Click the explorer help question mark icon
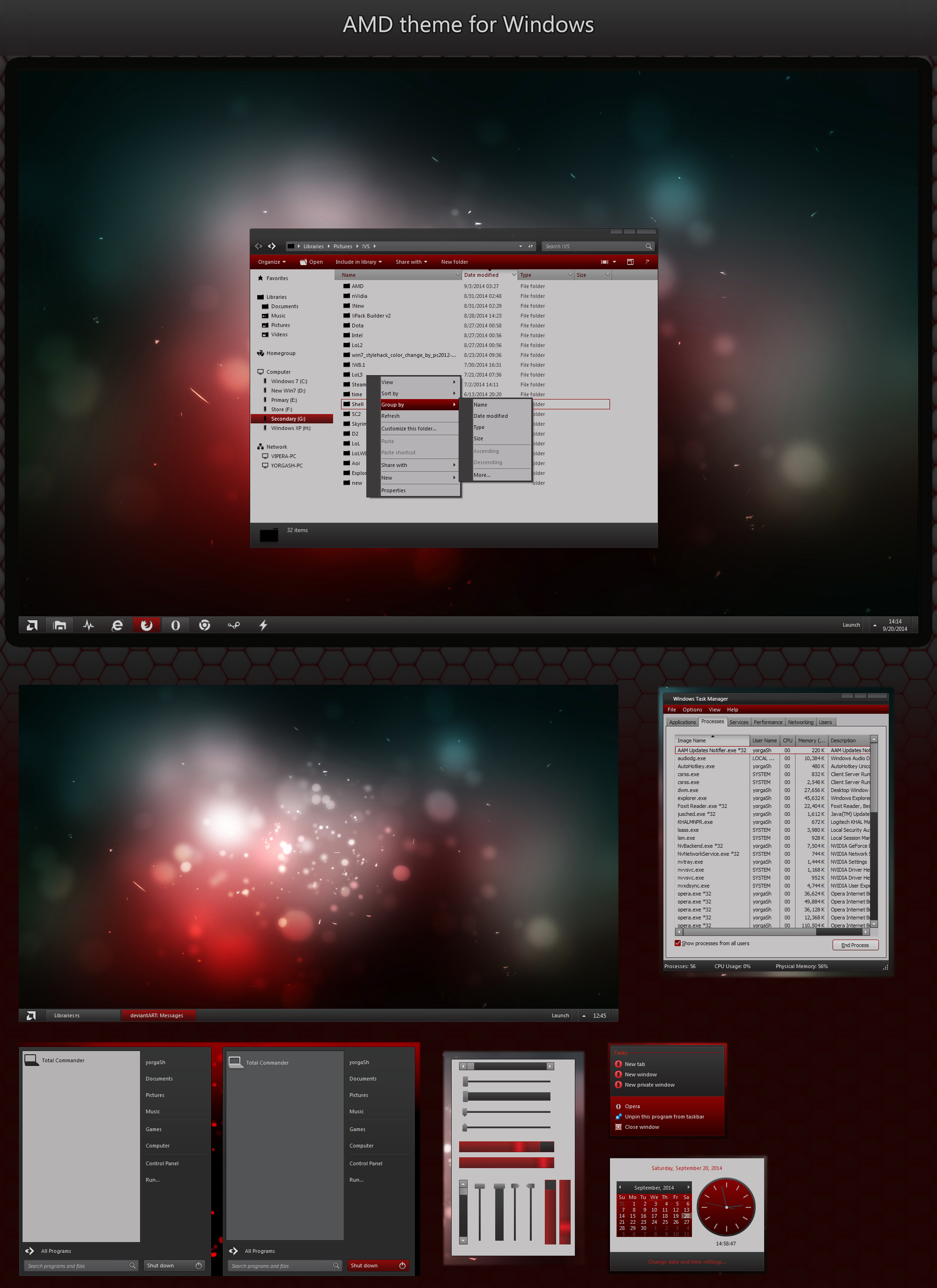Screen dimensions: 937x1288 click(647, 262)
